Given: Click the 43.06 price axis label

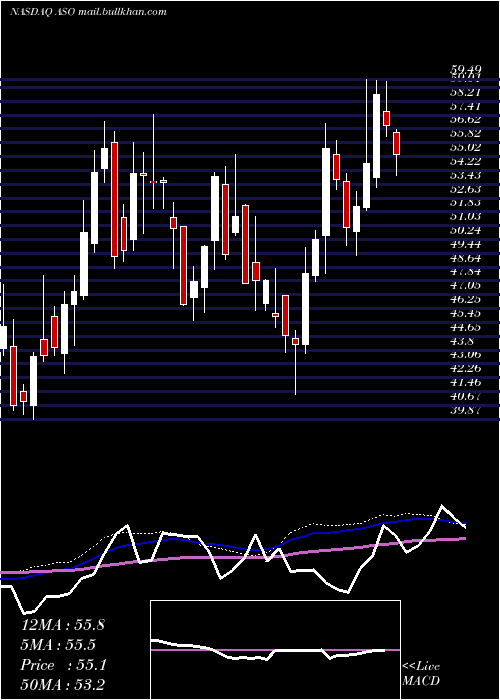Looking at the screenshot, I should tap(466, 355).
